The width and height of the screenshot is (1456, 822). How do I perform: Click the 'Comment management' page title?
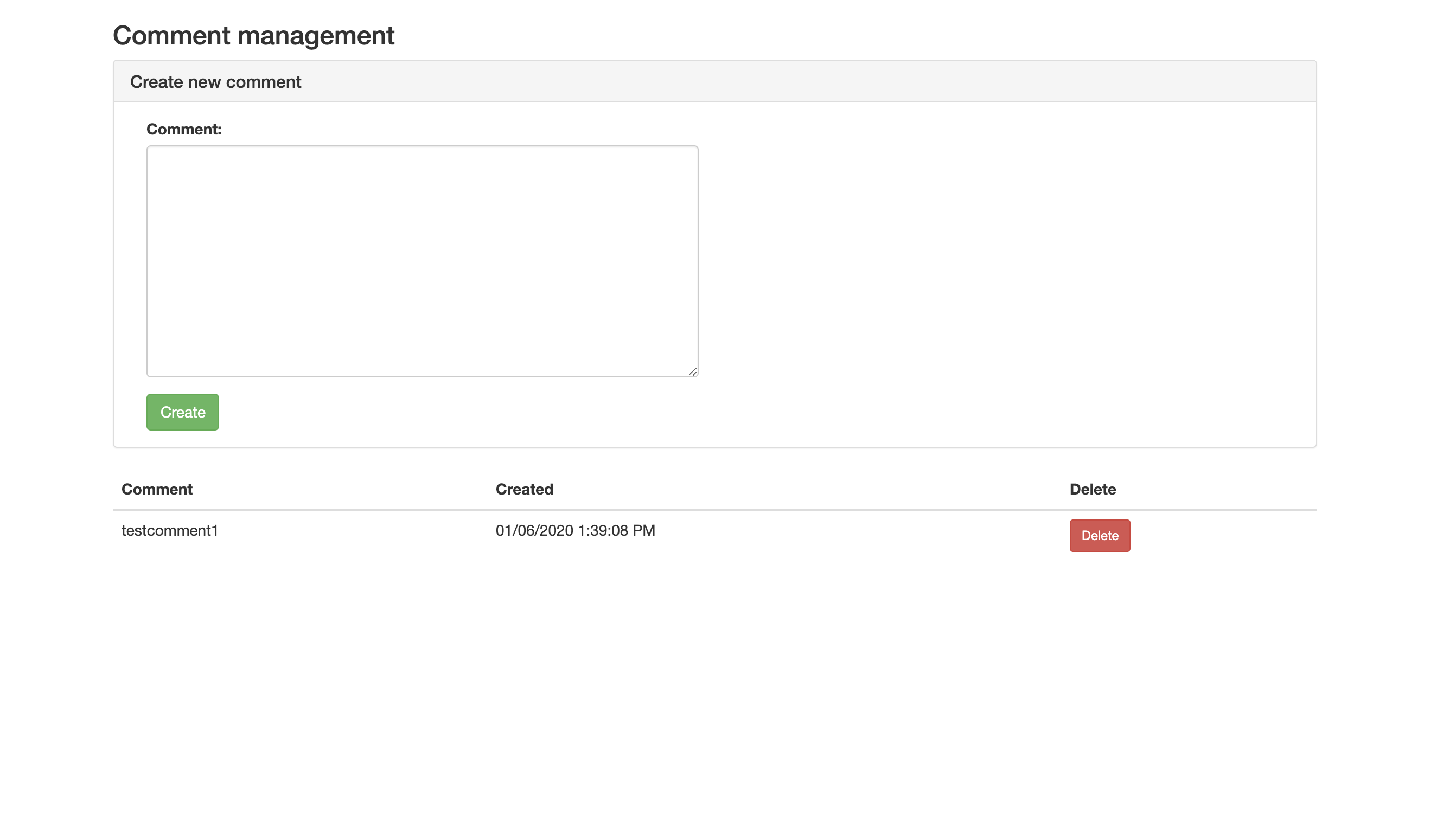253,36
